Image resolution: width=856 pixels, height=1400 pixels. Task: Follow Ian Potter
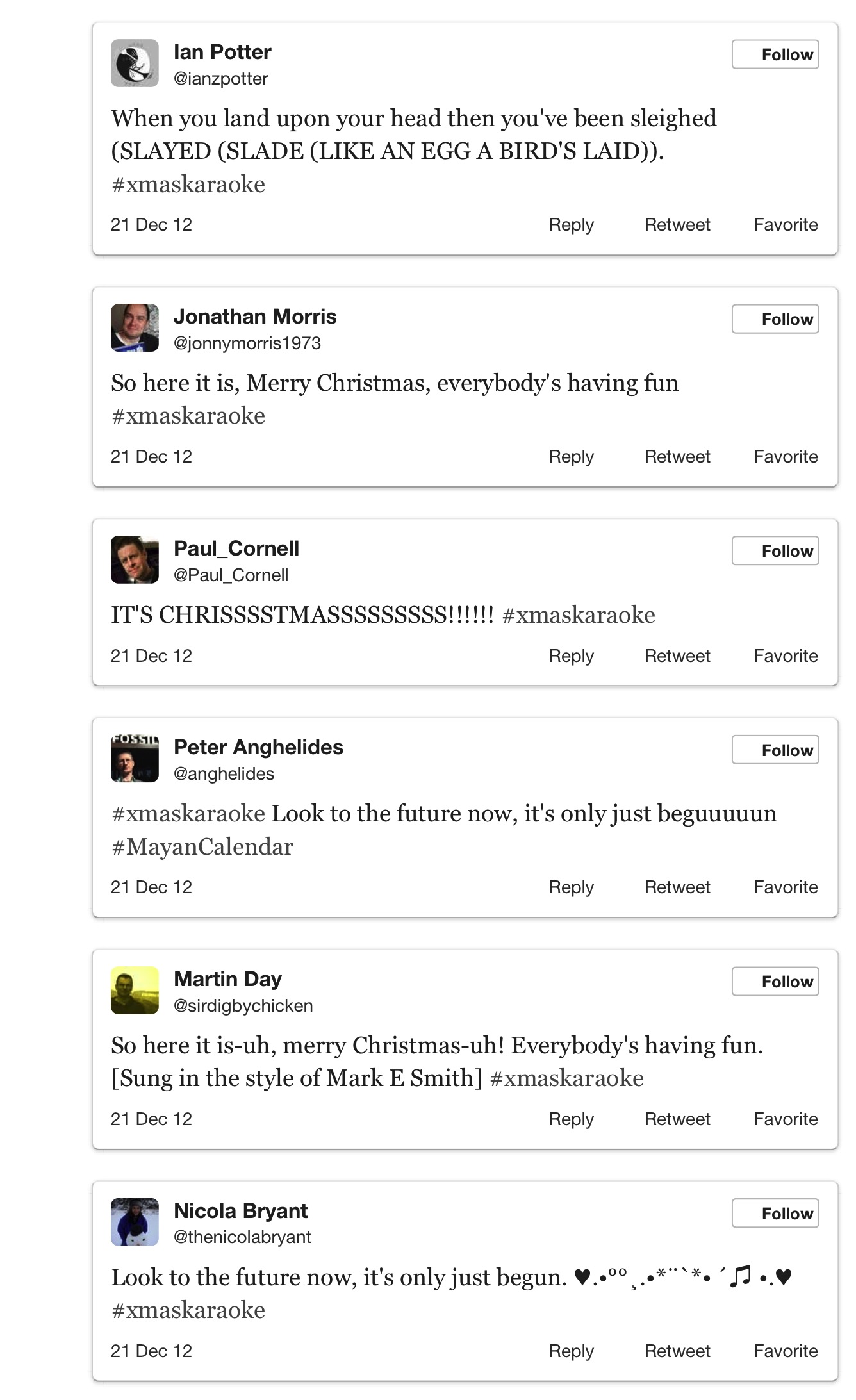(775, 54)
